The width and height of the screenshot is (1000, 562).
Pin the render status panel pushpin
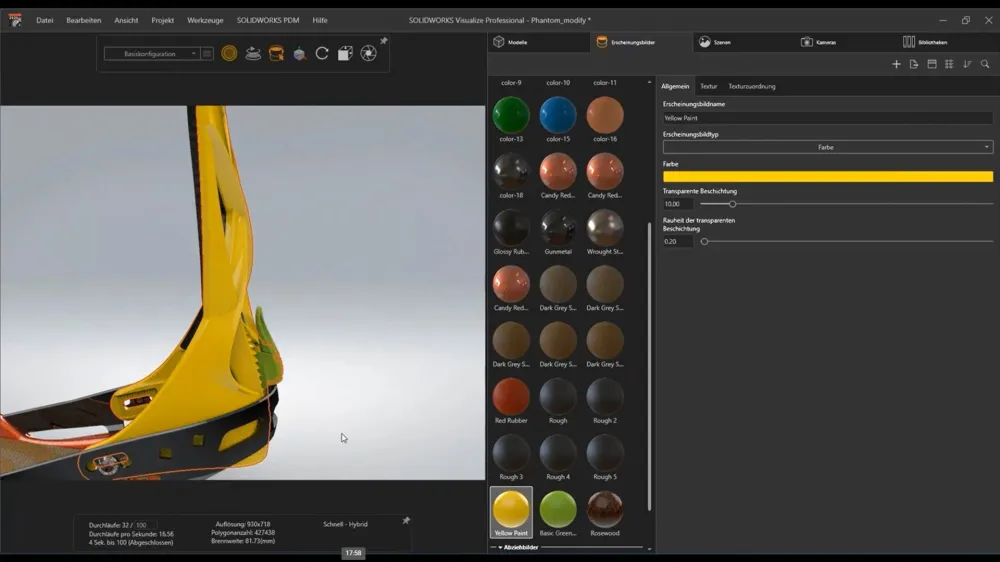pyautogui.click(x=406, y=521)
